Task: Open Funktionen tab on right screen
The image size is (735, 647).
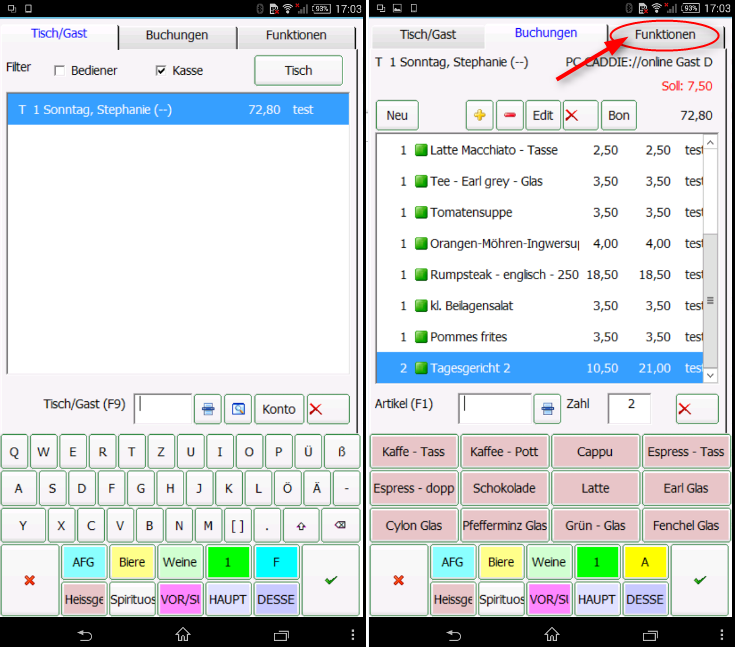Action: 665,35
